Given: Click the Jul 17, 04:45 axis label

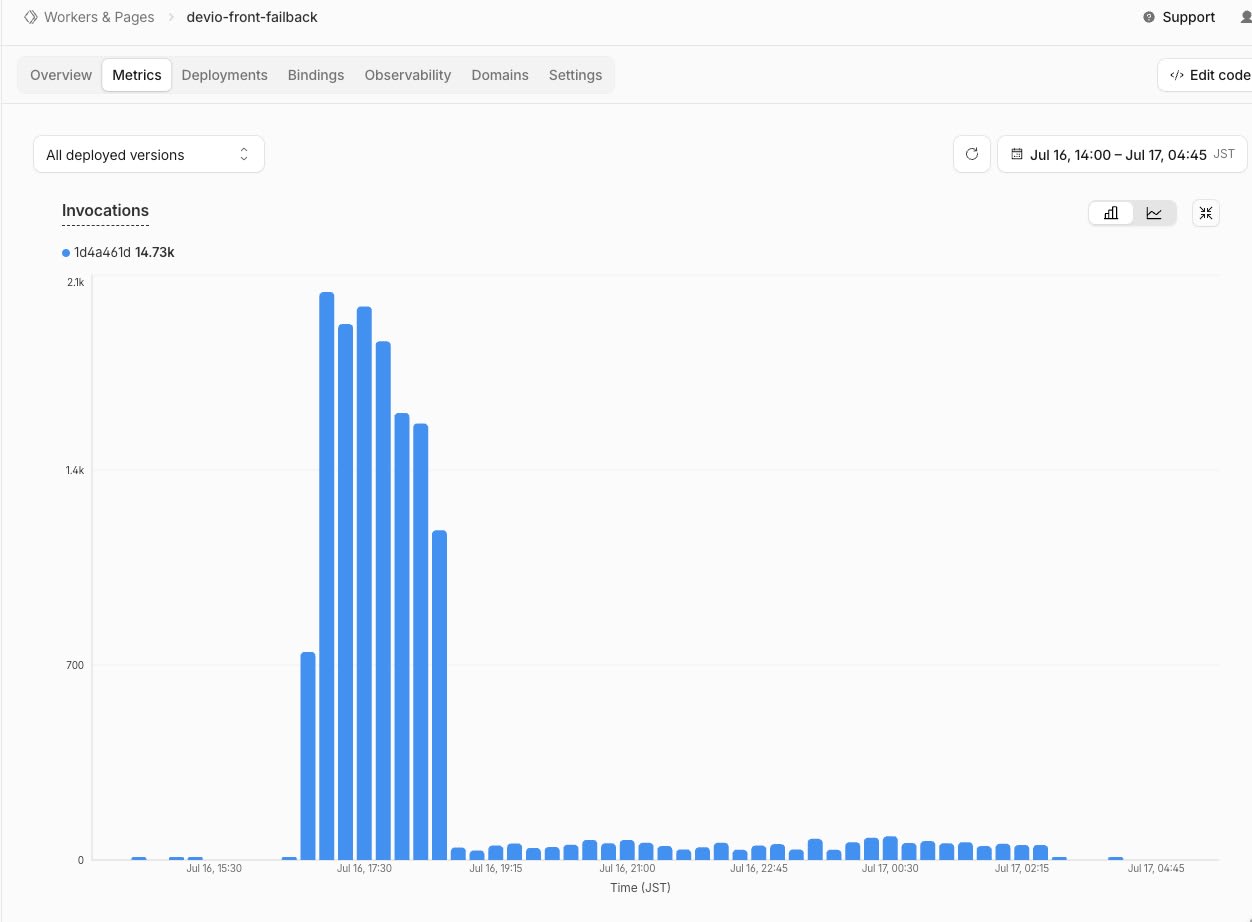Looking at the screenshot, I should (1156, 868).
